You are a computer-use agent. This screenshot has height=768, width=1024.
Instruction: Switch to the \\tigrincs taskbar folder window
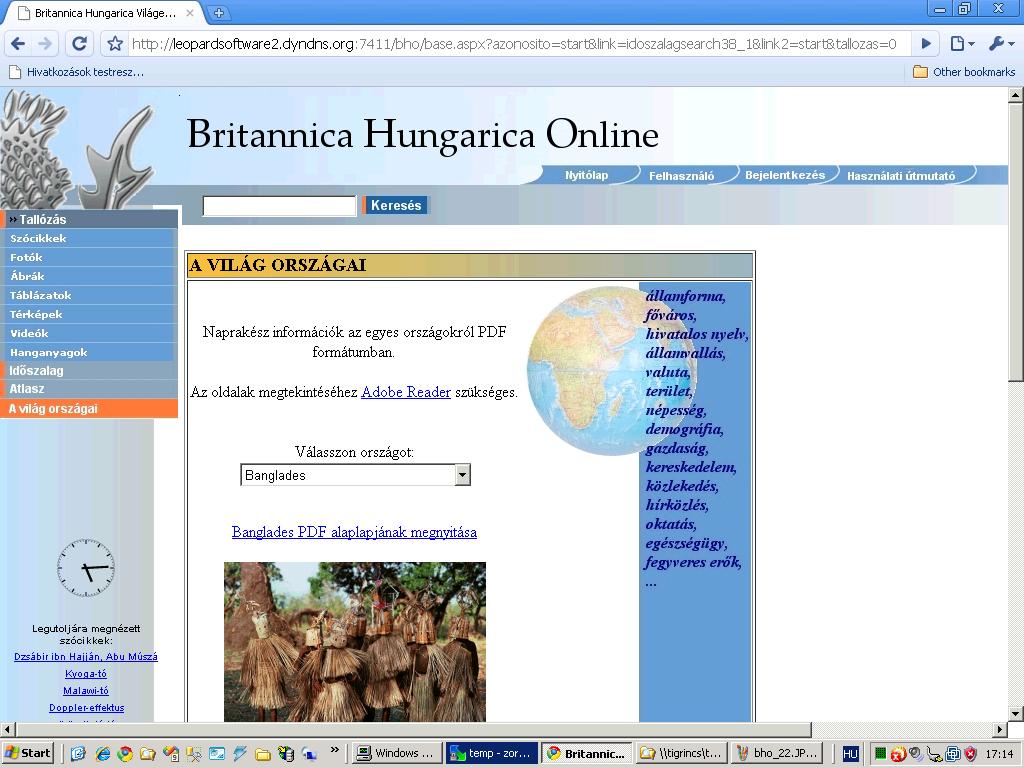click(680, 753)
